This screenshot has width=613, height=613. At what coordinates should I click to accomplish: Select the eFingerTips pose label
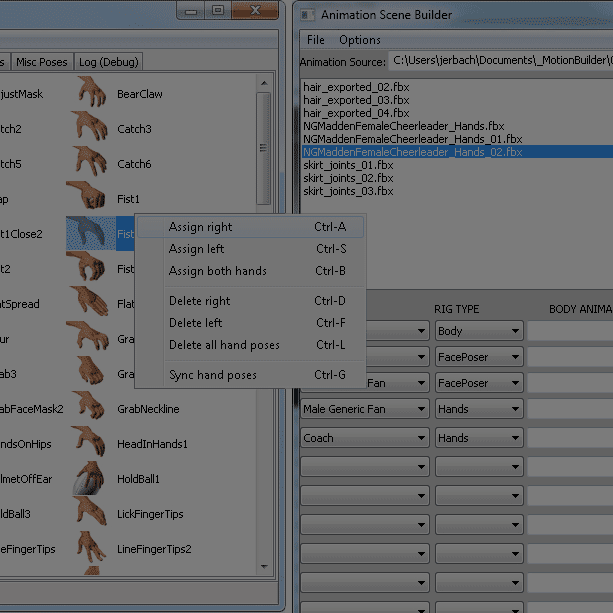(28, 548)
